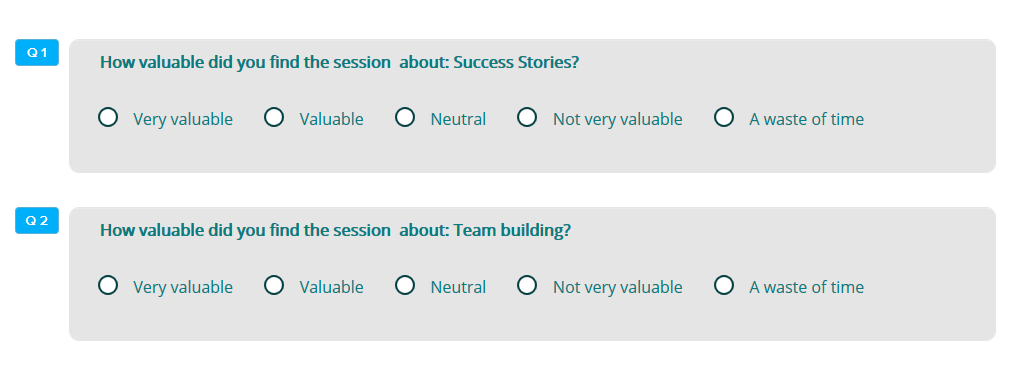Viewport: 1013px width, 378px height.
Task: Select A waste of time radio for Team building
Action: (724, 285)
